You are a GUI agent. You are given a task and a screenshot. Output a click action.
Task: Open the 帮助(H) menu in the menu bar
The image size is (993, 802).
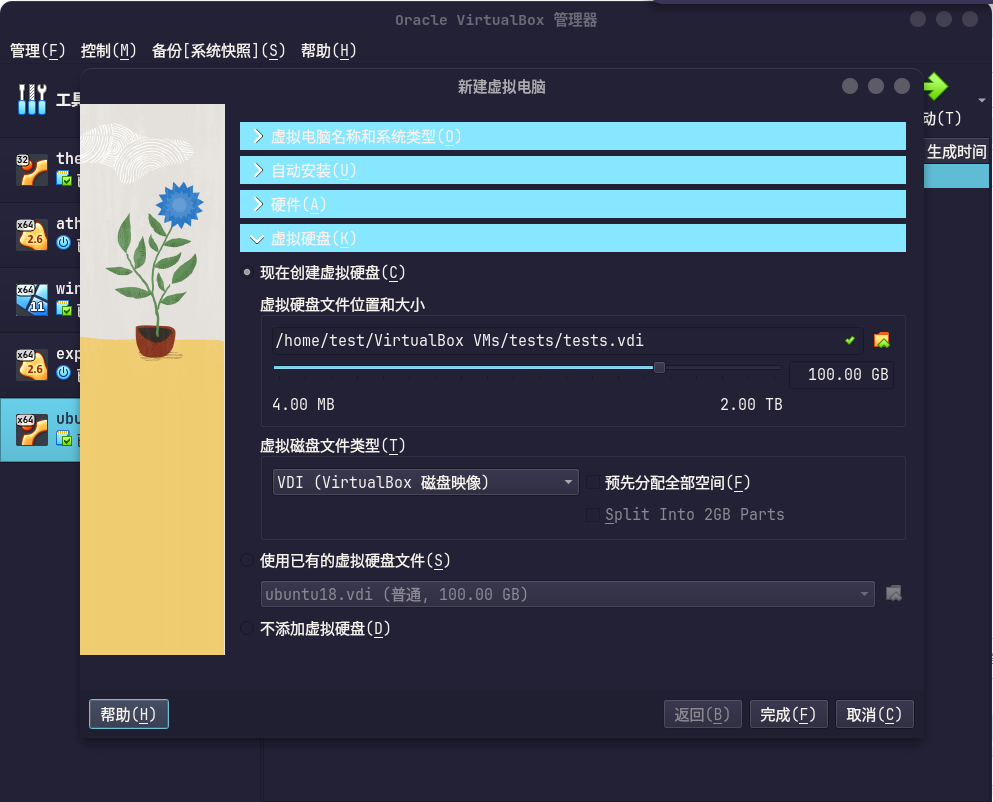coord(328,51)
